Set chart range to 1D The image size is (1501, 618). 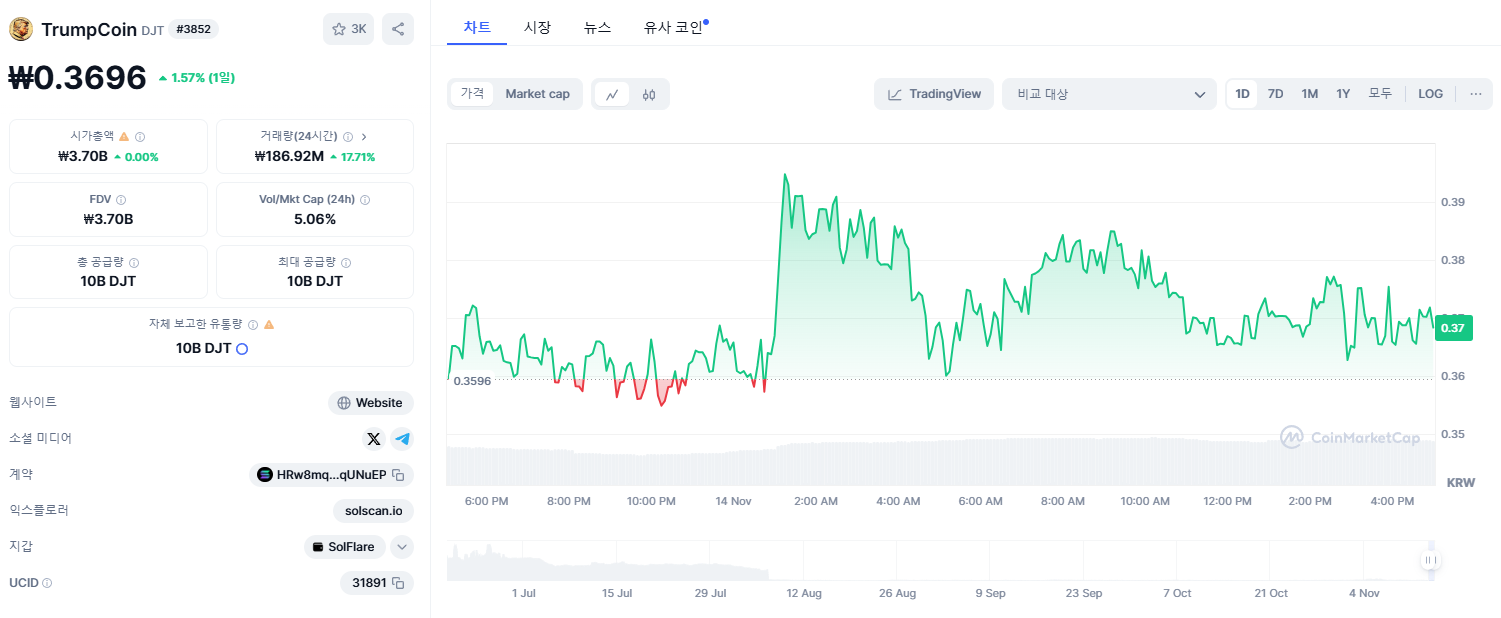[x=1242, y=94]
